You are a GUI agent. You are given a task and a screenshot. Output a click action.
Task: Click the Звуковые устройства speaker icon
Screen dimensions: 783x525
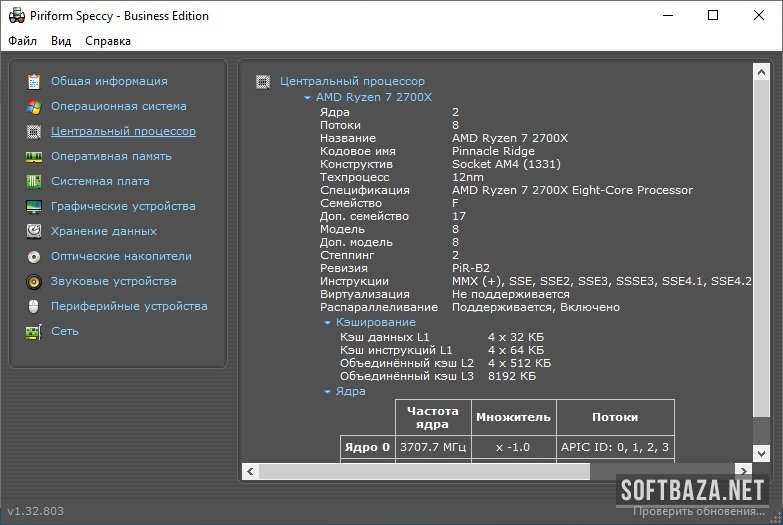(x=34, y=281)
